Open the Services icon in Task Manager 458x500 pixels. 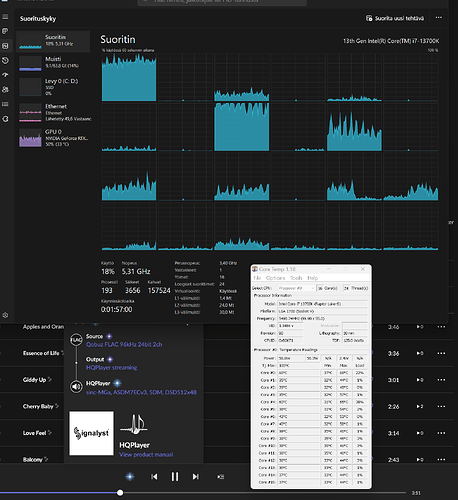coord(5,119)
